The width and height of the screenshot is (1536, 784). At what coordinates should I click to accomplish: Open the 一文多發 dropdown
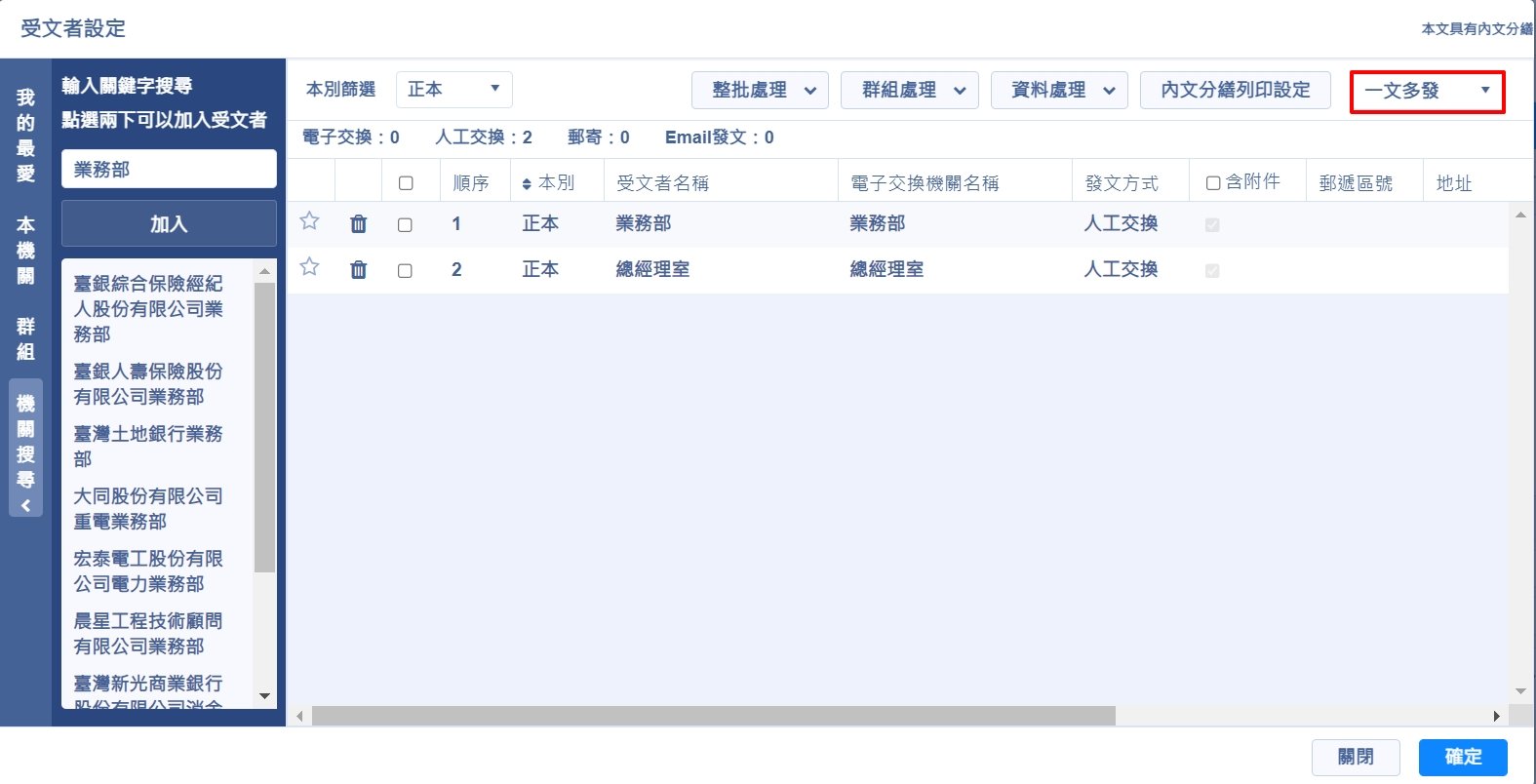pyautogui.click(x=1427, y=92)
